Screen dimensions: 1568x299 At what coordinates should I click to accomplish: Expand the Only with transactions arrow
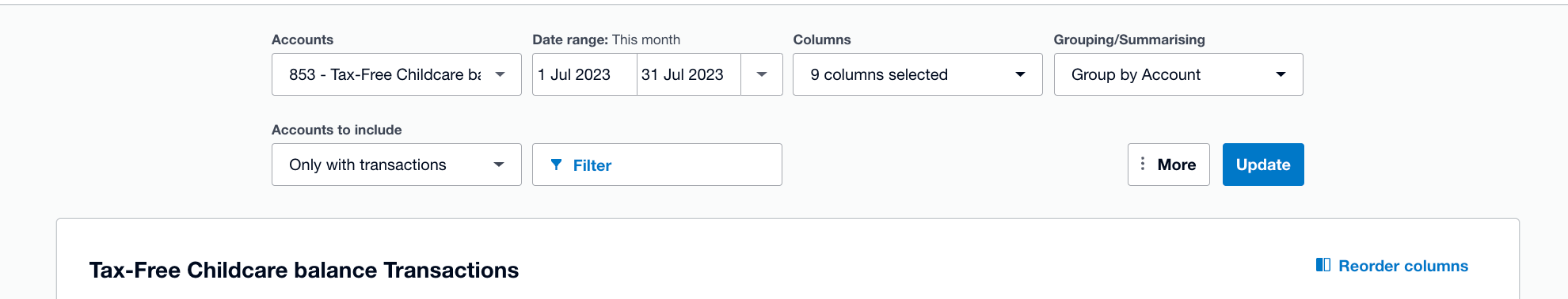coord(499,165)
